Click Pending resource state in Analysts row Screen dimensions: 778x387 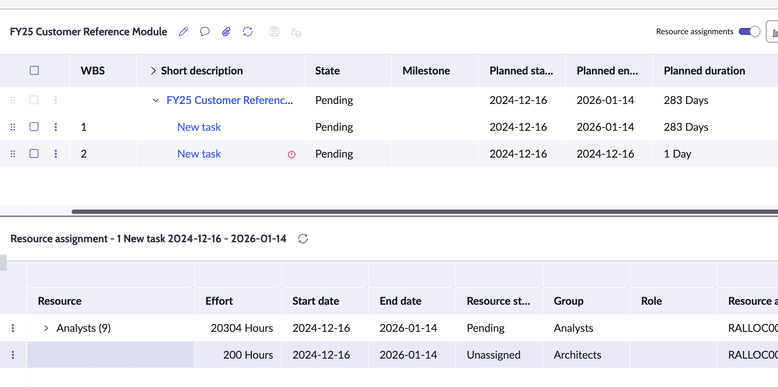tap(499, 328)
